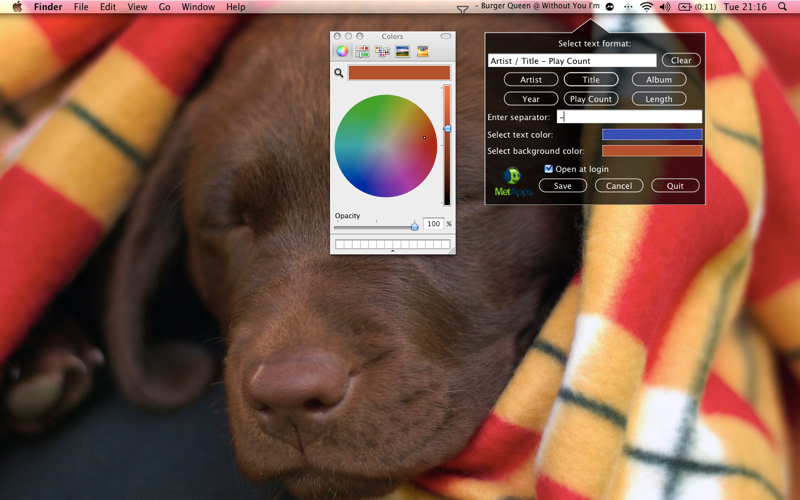This screenshot has width=800, height=500.
Task: Select the color wheel picker mode
Action: [x=342, y=51]
